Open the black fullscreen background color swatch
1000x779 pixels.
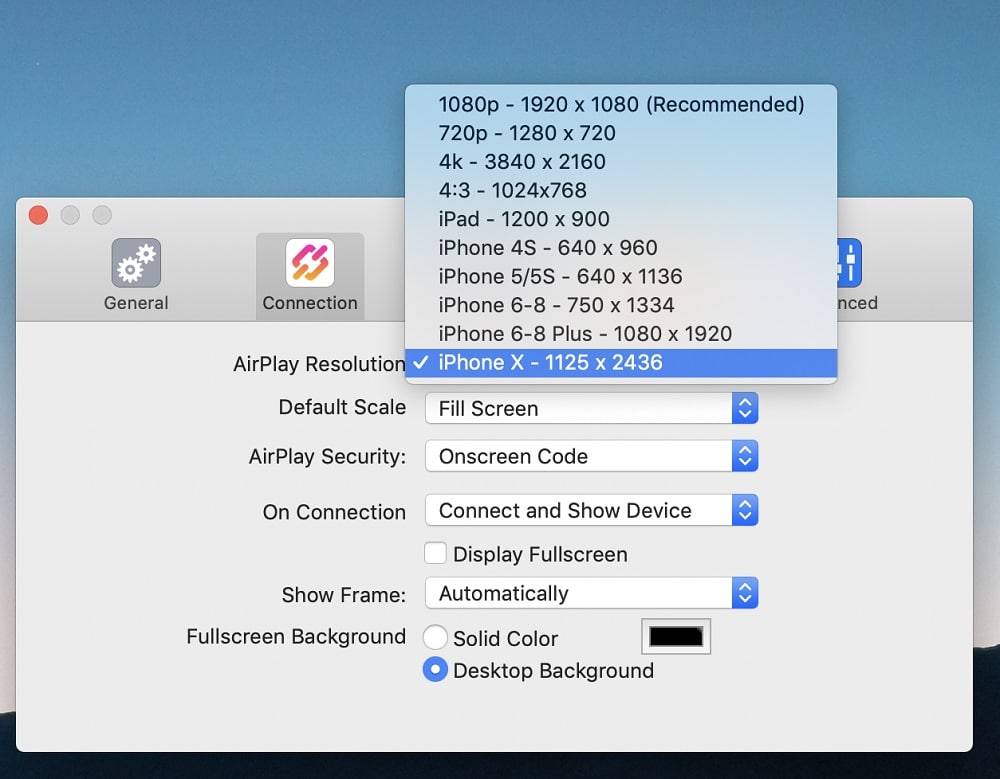coord(676,636)
